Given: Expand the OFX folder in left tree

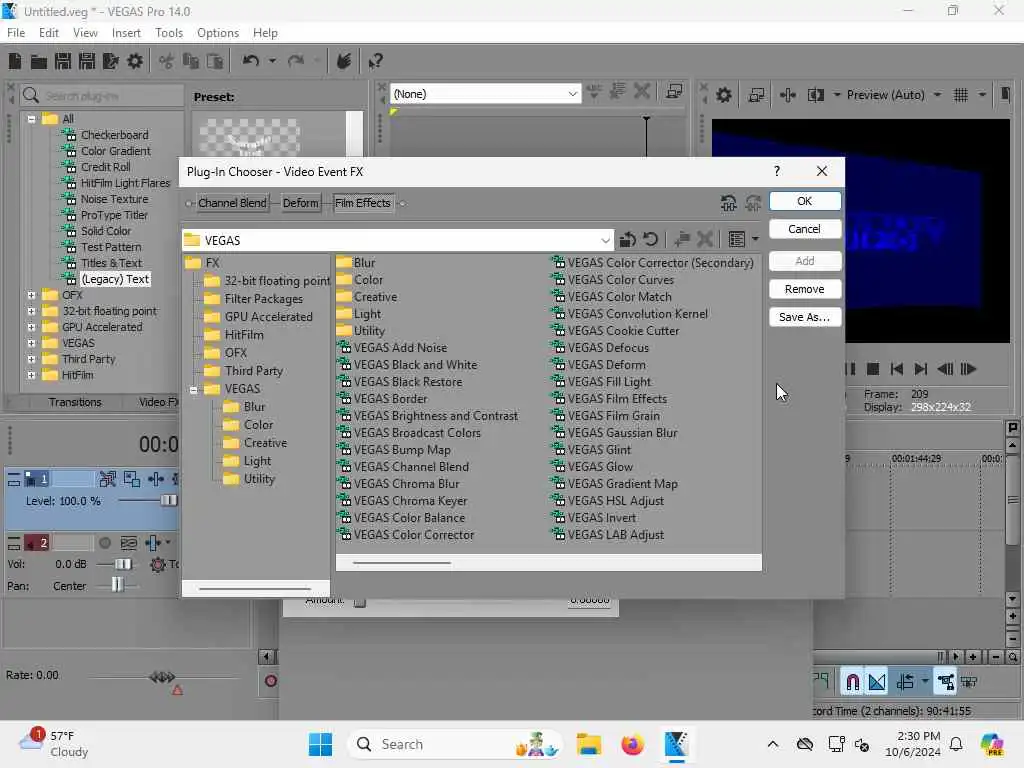Looking at the screenshot, I should pyautogui.click(x=31, y=295).
